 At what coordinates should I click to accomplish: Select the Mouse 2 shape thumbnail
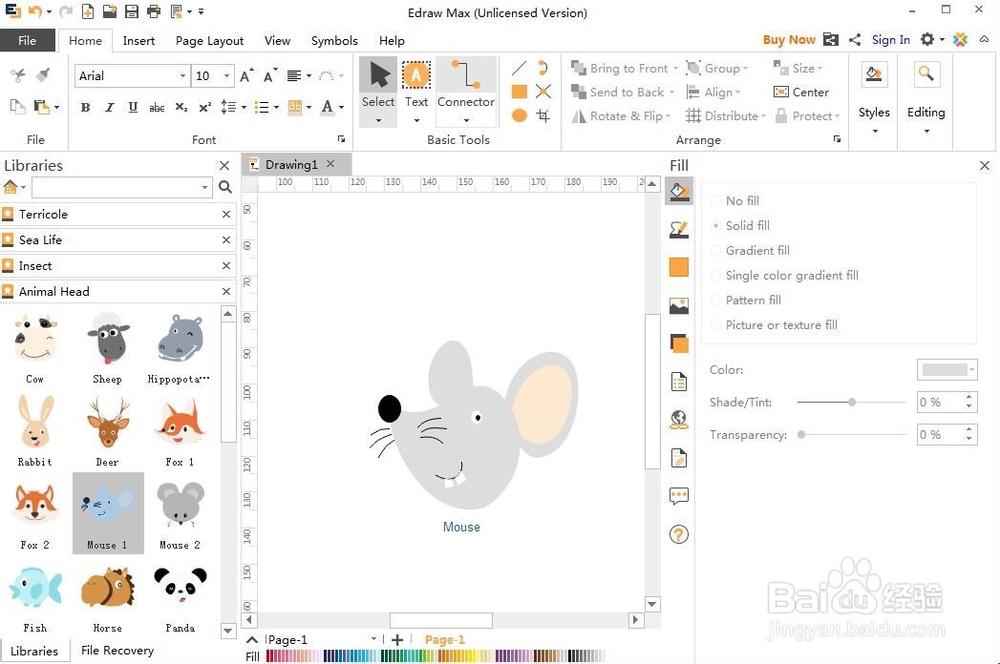click(x=180, y=515)
